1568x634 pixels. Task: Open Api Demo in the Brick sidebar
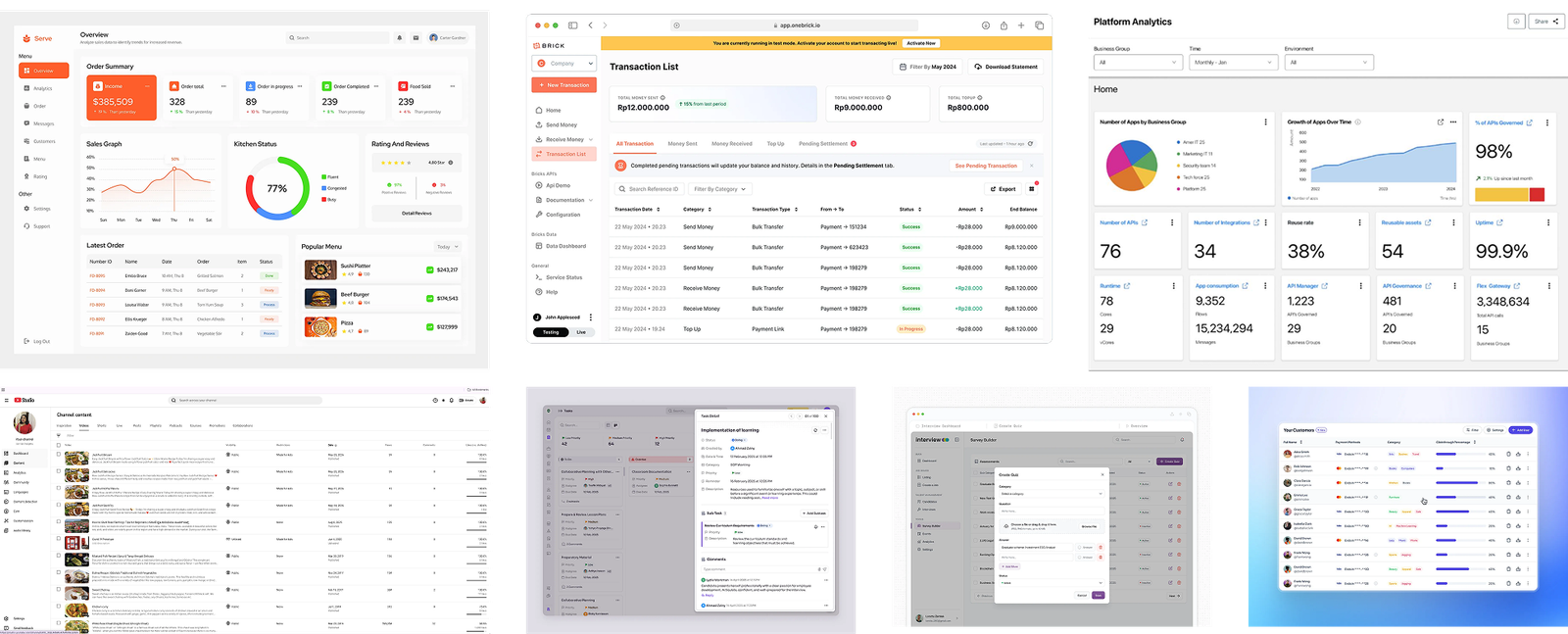tap(553, 185)
